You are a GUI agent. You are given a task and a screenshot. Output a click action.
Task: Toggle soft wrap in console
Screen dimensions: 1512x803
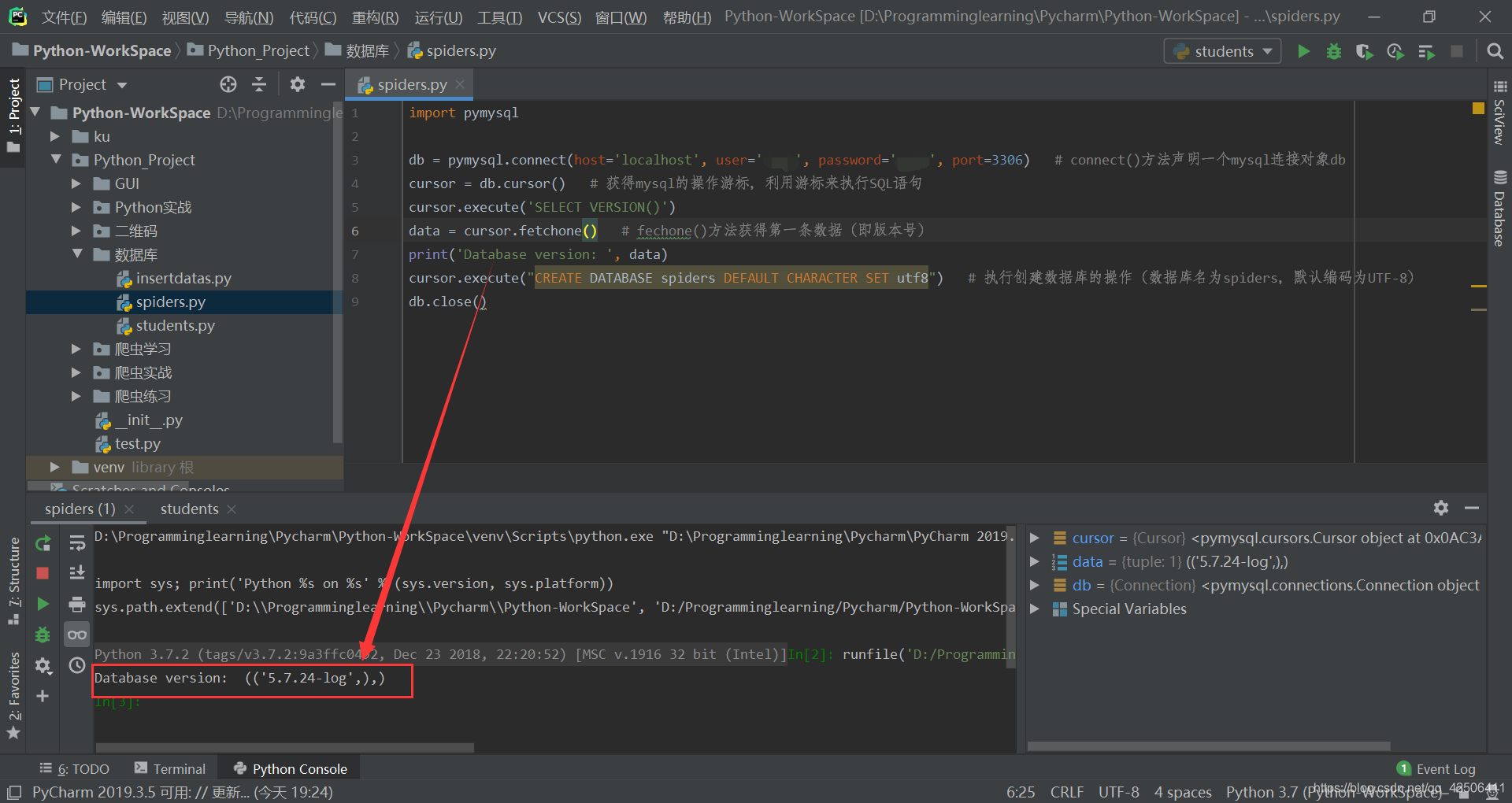click(77, 543)
